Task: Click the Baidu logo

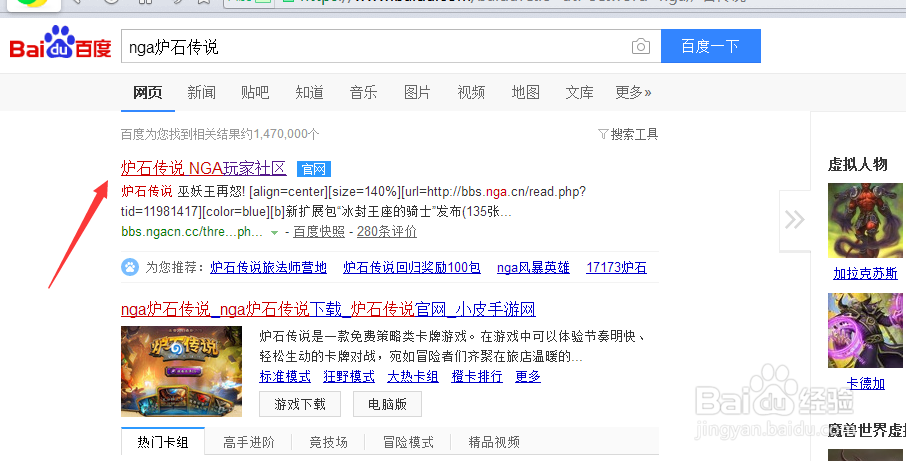Action: [x=60, y=43]
